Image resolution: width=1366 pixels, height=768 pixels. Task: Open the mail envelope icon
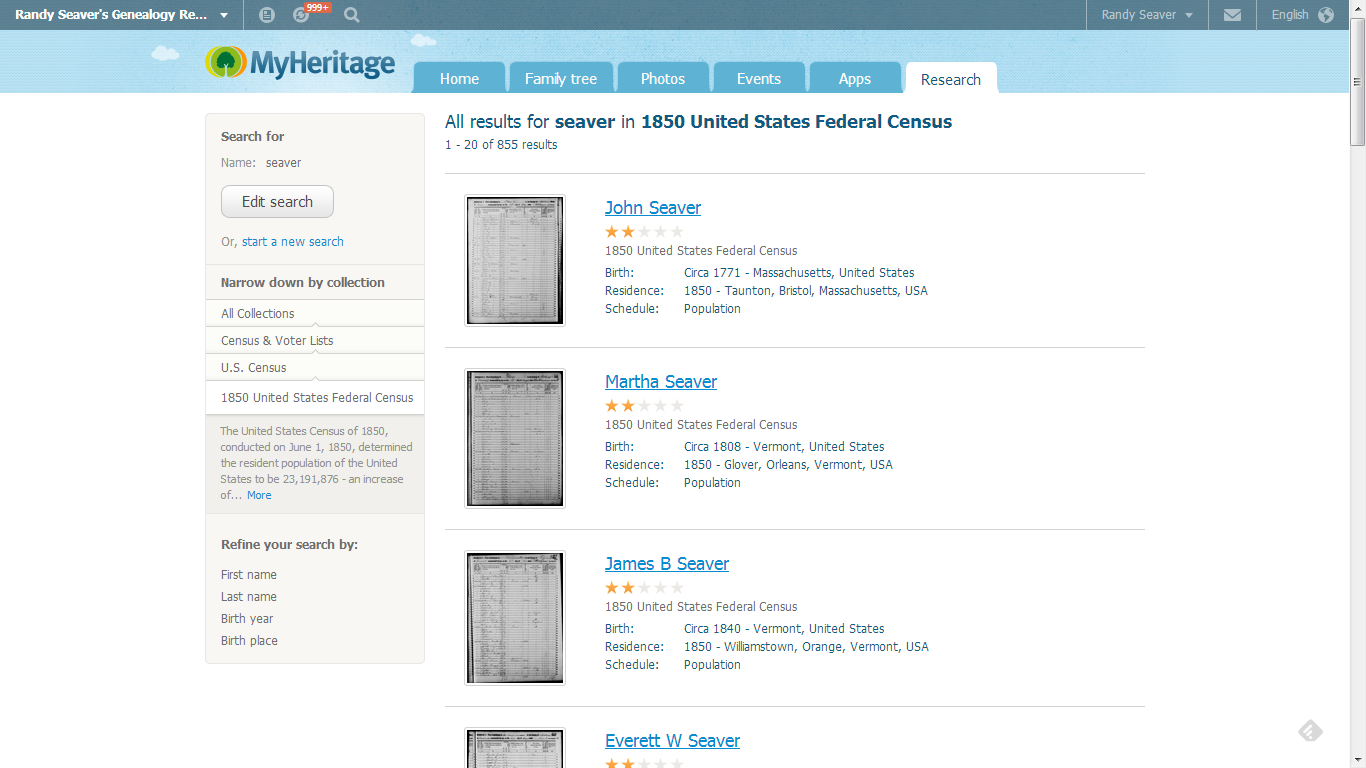pyautogui.click(x=1232, y=15)
